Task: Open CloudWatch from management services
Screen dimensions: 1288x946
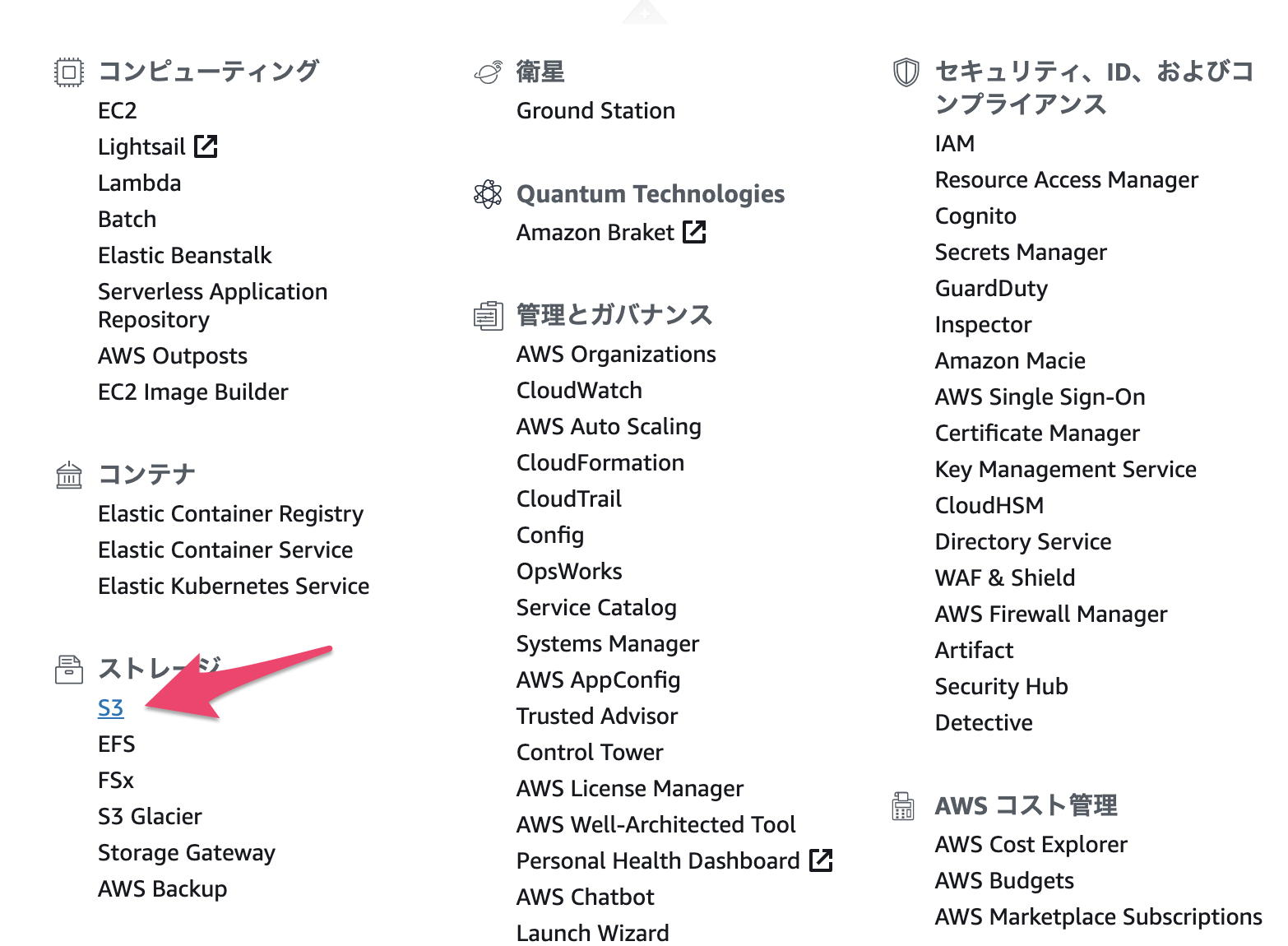Action: [x=580, y=390]
